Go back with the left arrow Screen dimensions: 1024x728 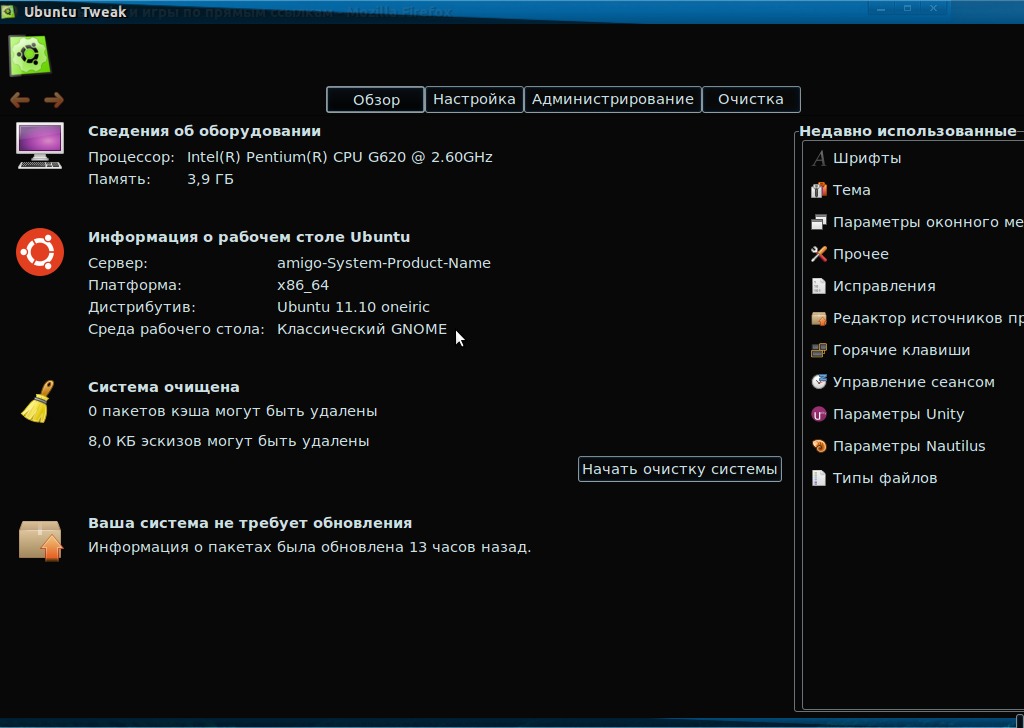20,100
